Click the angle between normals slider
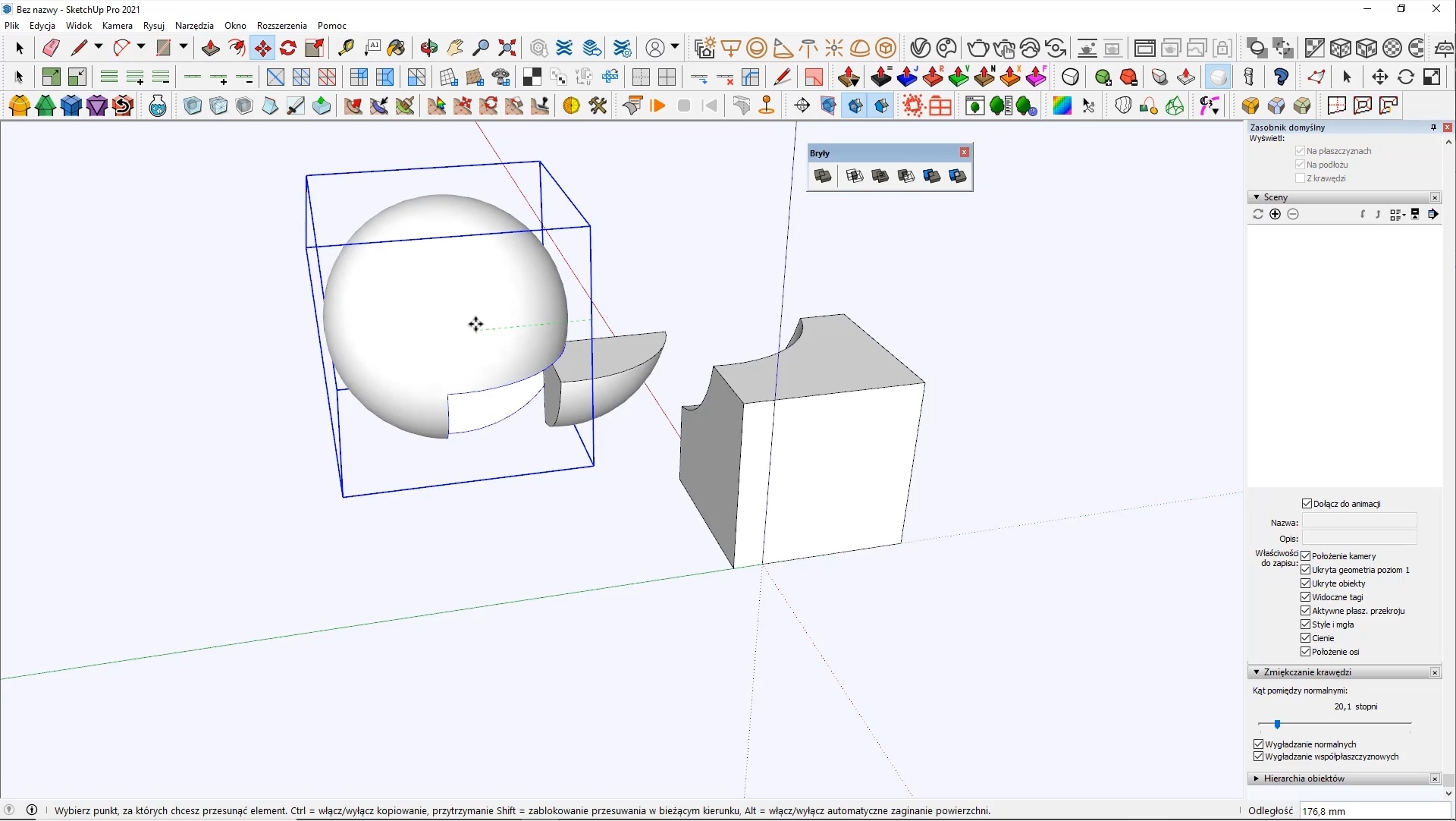The width and height of the screenshot is (1456, 821). pyautogui.click(x=1278, y=725)
